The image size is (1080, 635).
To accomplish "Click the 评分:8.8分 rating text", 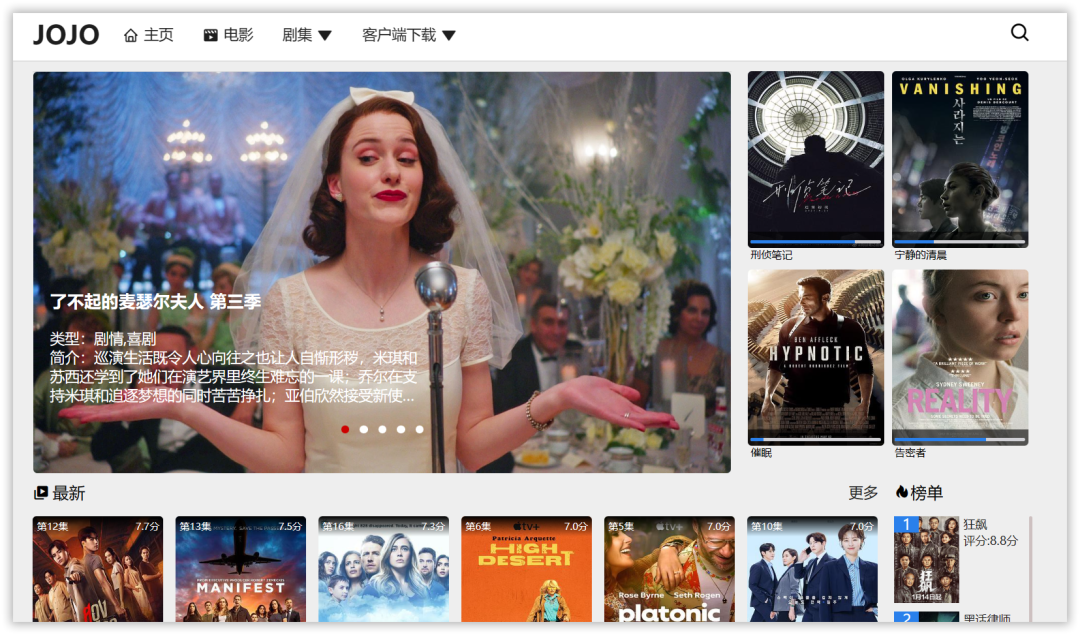I will tap(990, 541).
